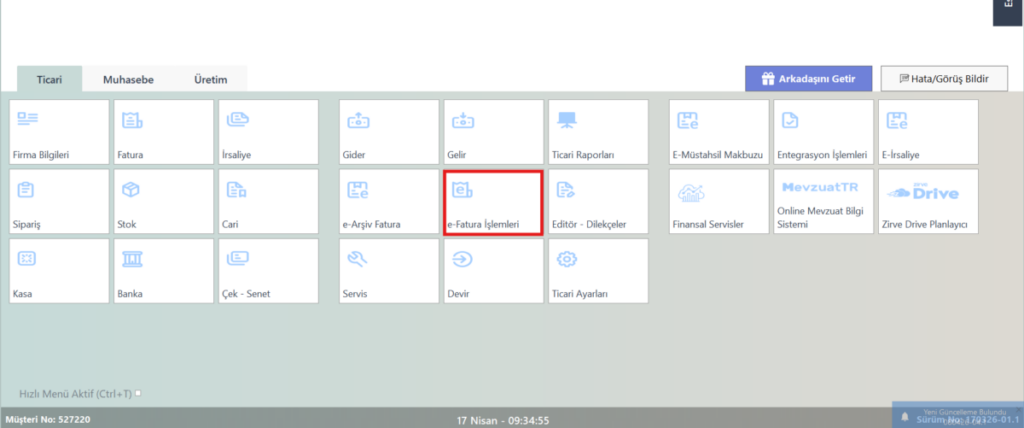Click the date and time status text
The image size is (1024, 428).
503,420
